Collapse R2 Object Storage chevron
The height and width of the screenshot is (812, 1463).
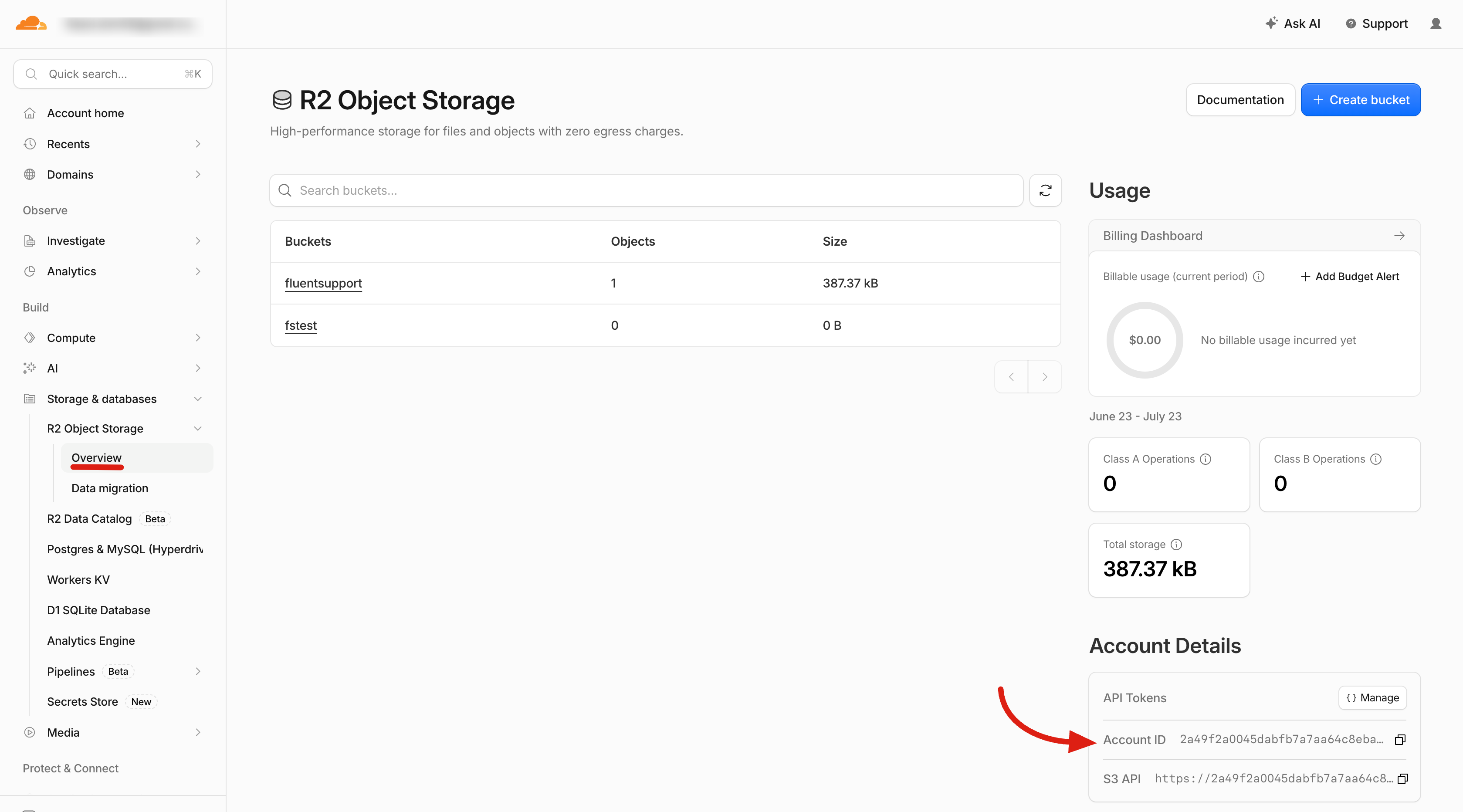click(x=198, y=428)
